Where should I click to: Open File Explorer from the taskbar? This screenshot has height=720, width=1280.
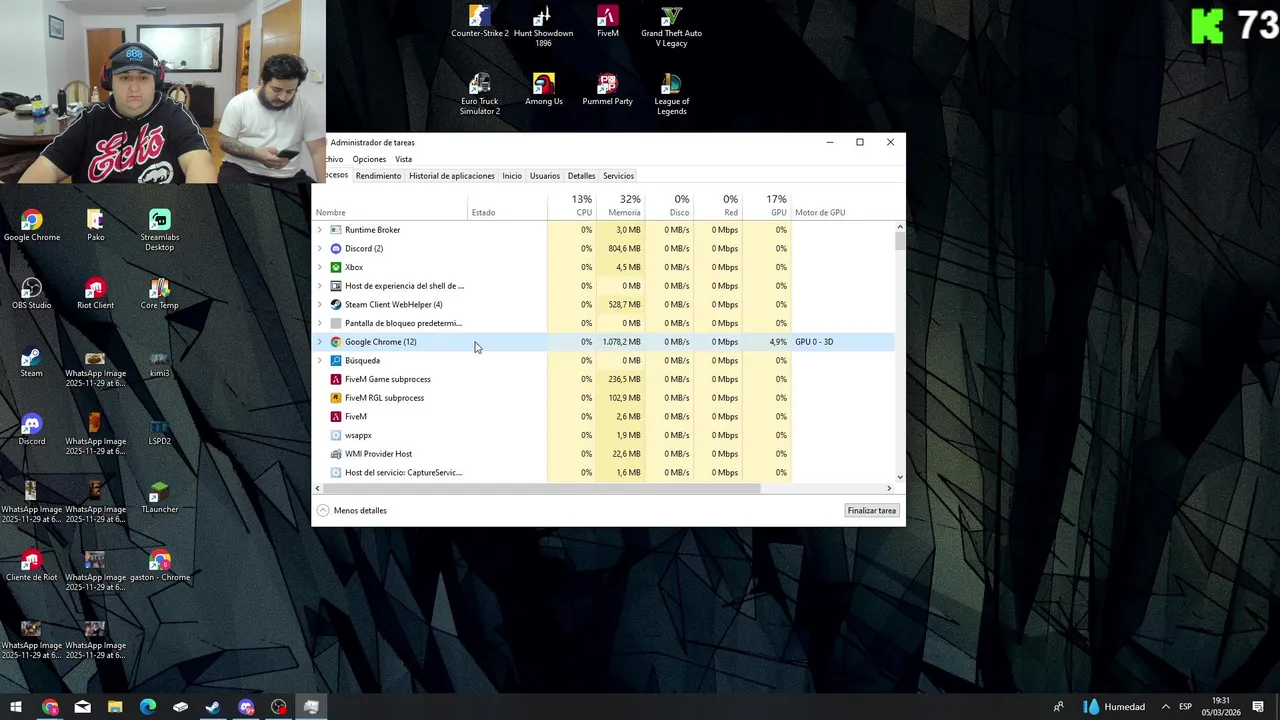[x=115, y=707]
